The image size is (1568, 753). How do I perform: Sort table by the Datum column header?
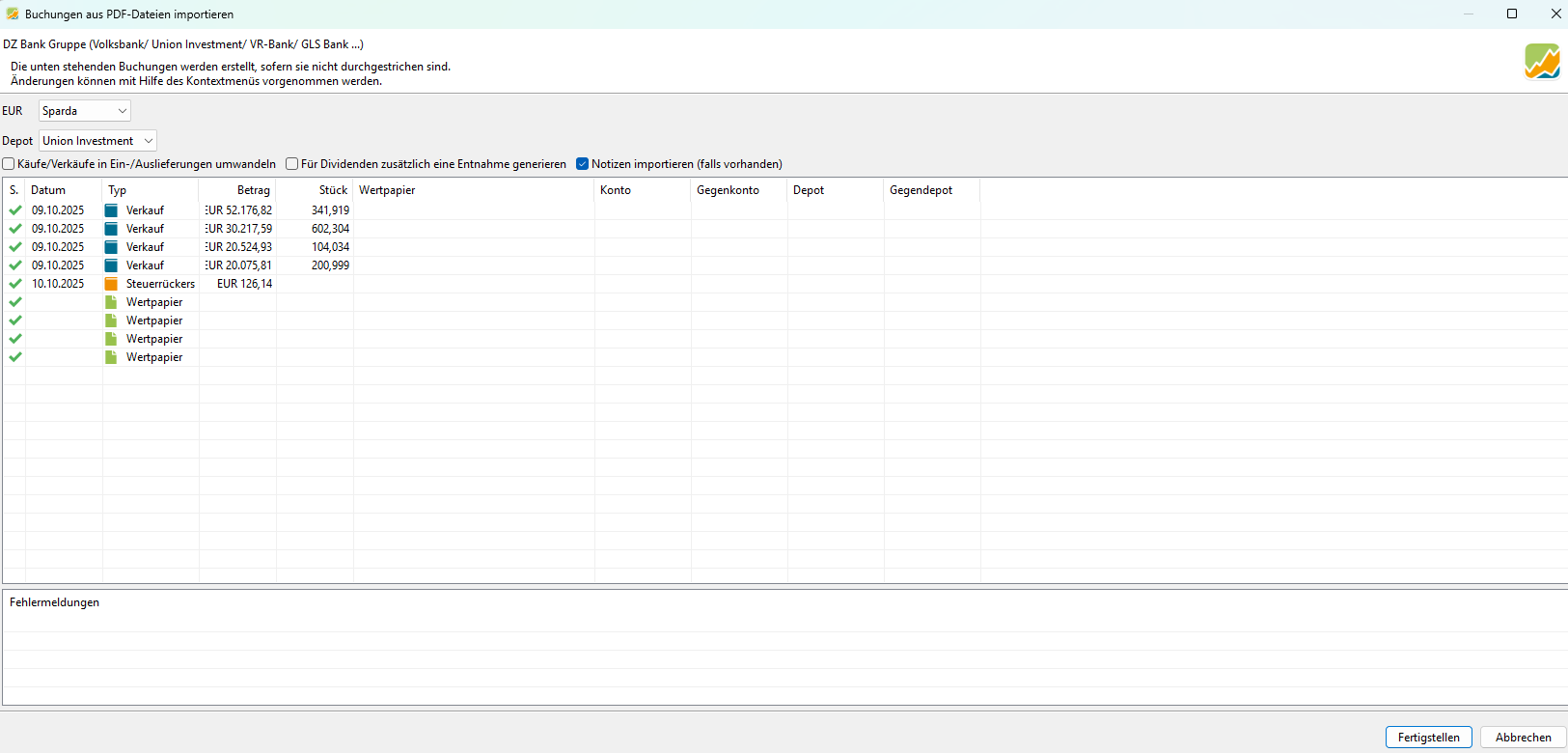(48, 190)
